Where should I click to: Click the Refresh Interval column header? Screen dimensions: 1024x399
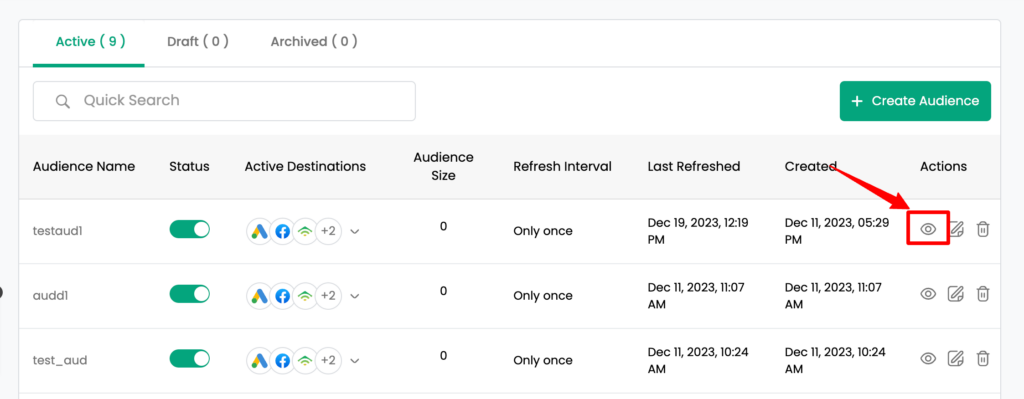click(x=562, y=167)
